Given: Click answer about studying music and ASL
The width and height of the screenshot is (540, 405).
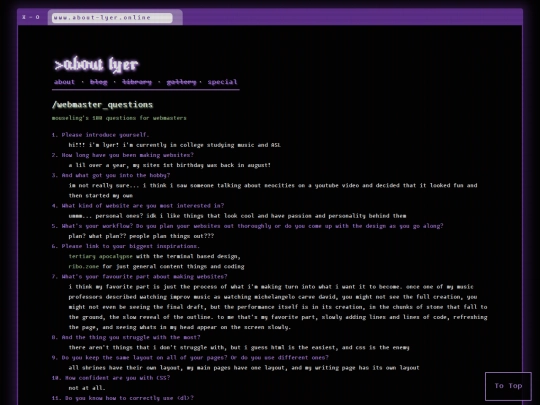Looking at the screenshot, I should (x=175, y=145).
